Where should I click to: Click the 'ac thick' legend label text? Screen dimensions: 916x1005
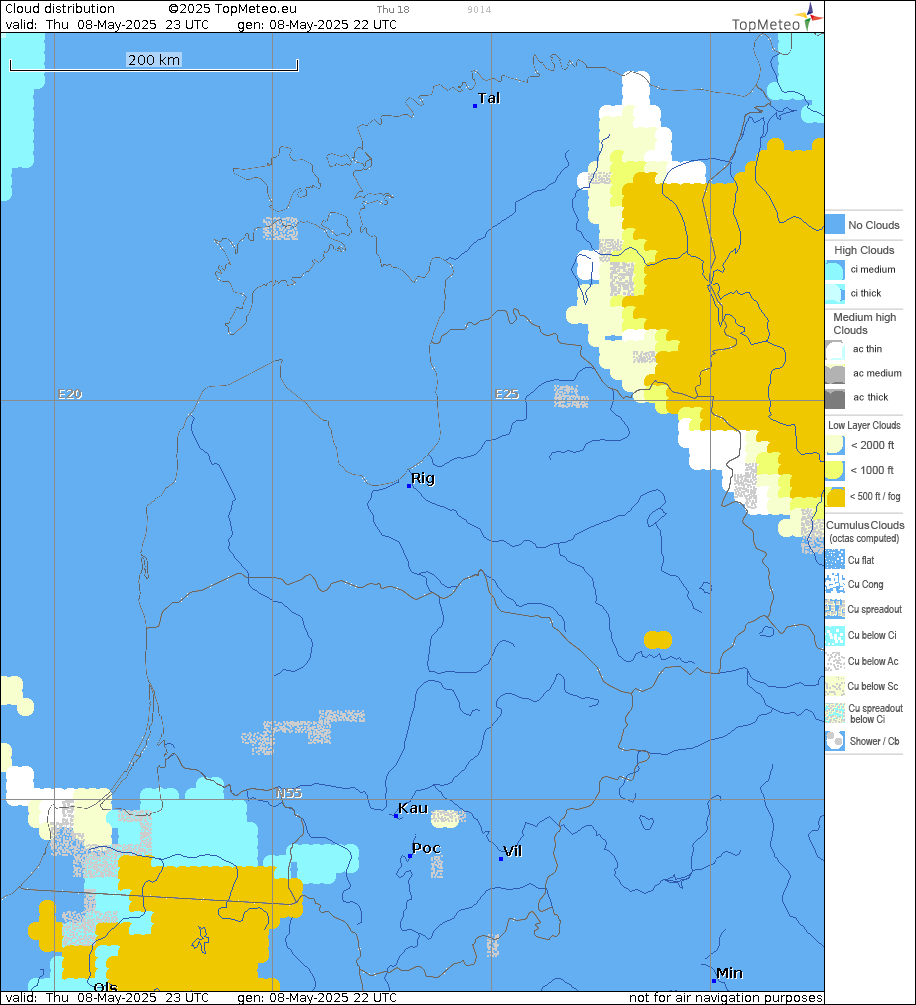[x=870, y=397]
